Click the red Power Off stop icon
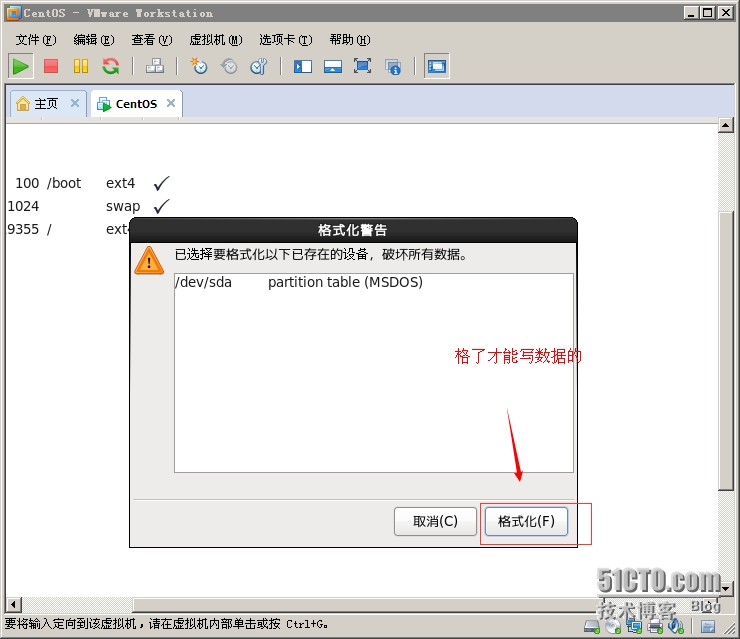This screenshot has height=639, width=740. [50, 66]
